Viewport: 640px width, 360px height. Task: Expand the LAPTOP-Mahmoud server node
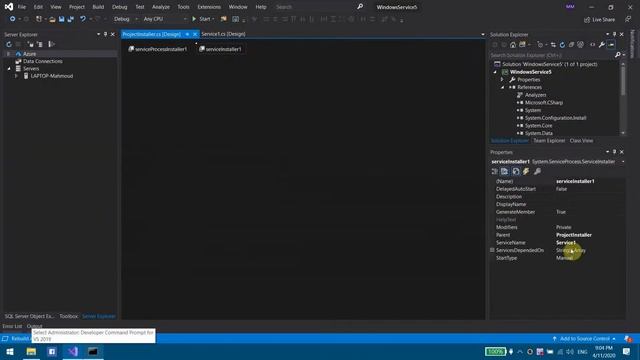tap(16, 76)
